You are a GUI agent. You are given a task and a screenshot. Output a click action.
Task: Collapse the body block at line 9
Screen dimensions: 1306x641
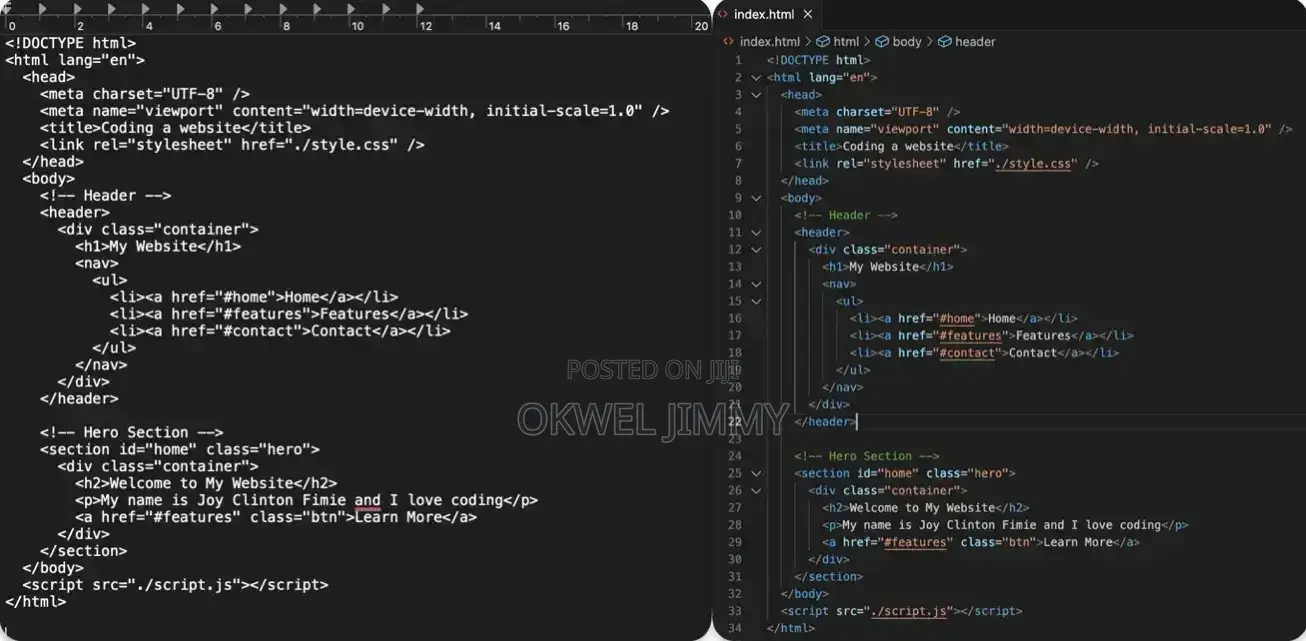[x=756, y=198]
